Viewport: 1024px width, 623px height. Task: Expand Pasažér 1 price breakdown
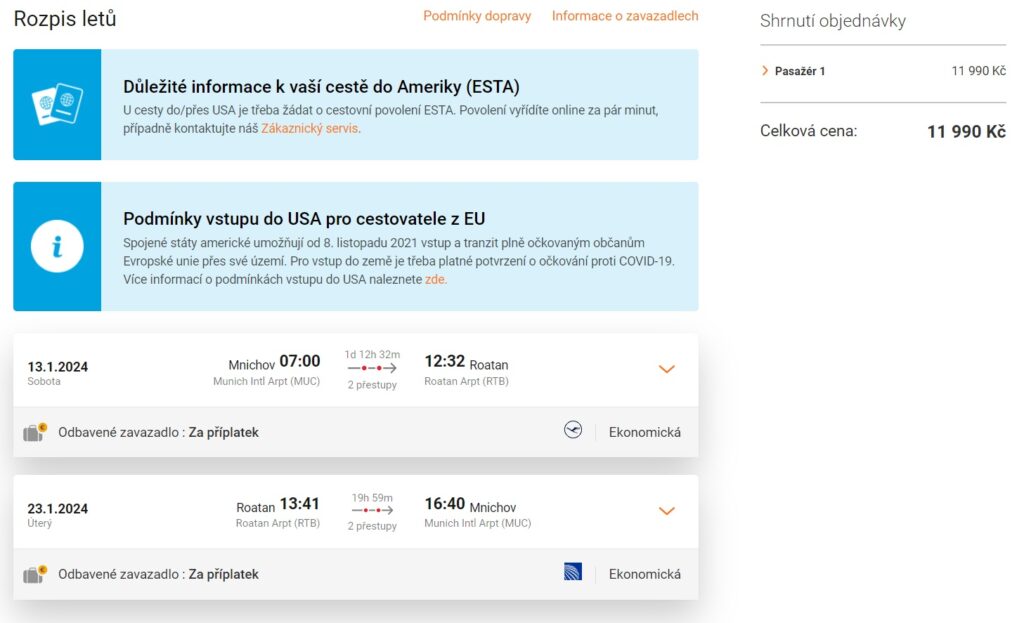pyautogui.click(x=765, y=71)
